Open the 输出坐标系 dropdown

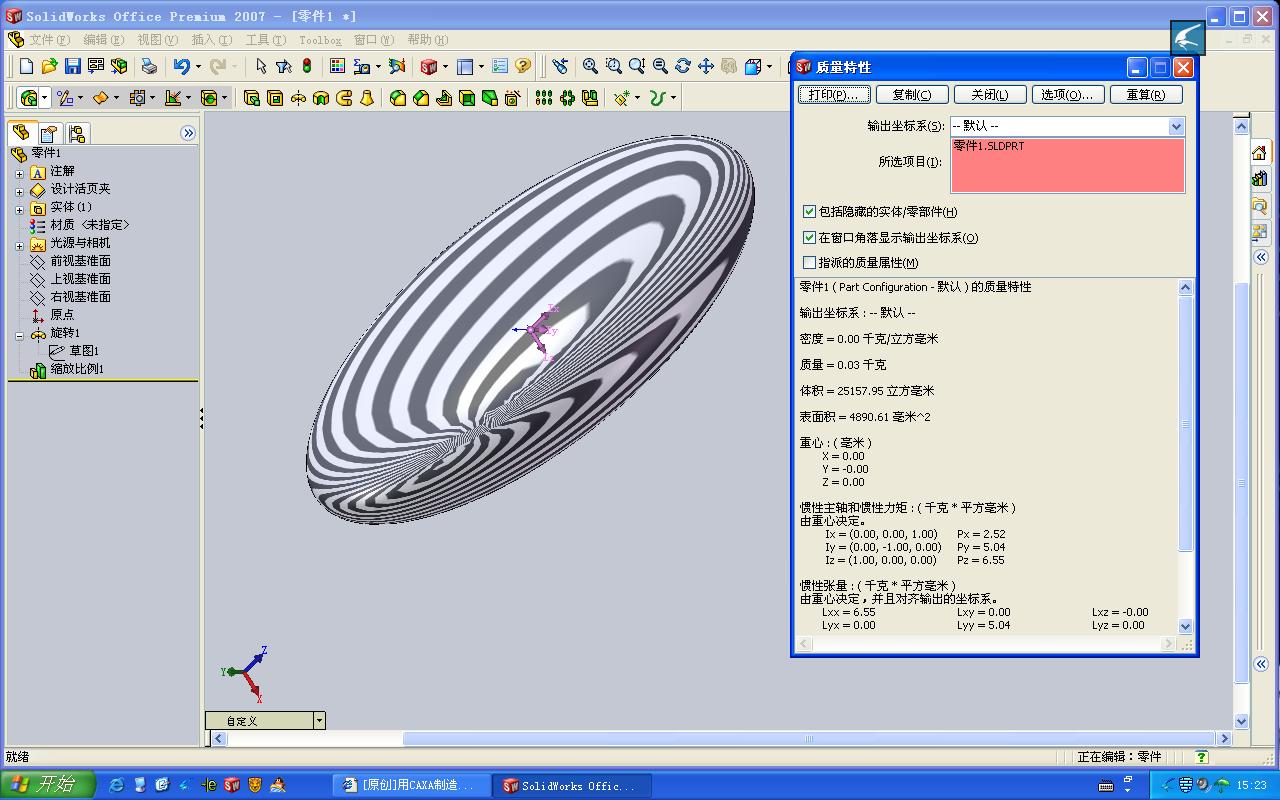[x=1176, y=126]
